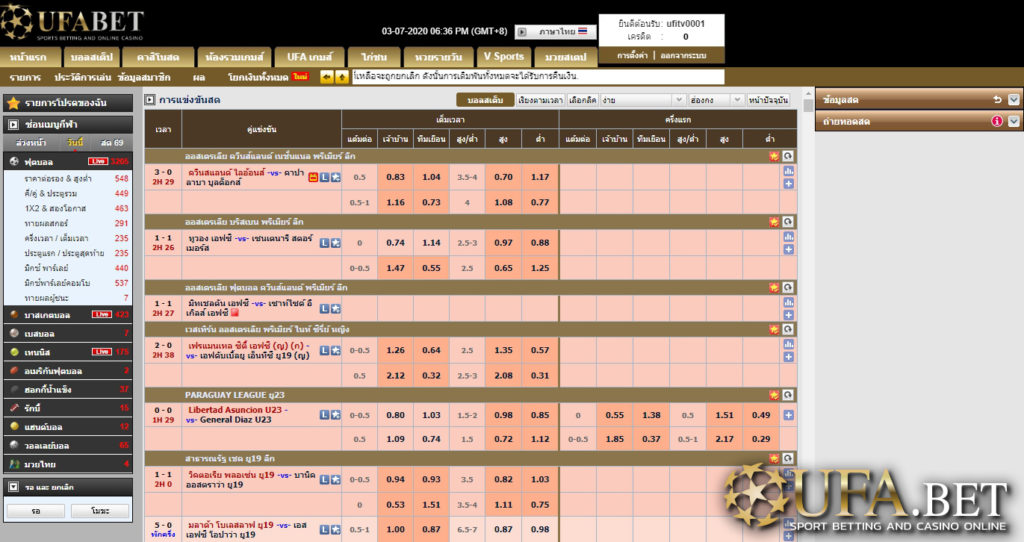Click the brown active button in the match list header
The image size is (1024, 542).
[485, 100]
